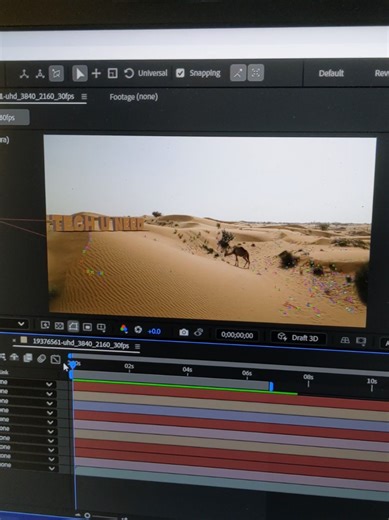The width and height of the screenshot is (389, 520).
Task: Select the blue layer bar in timeline
Action: coord(231,415)
